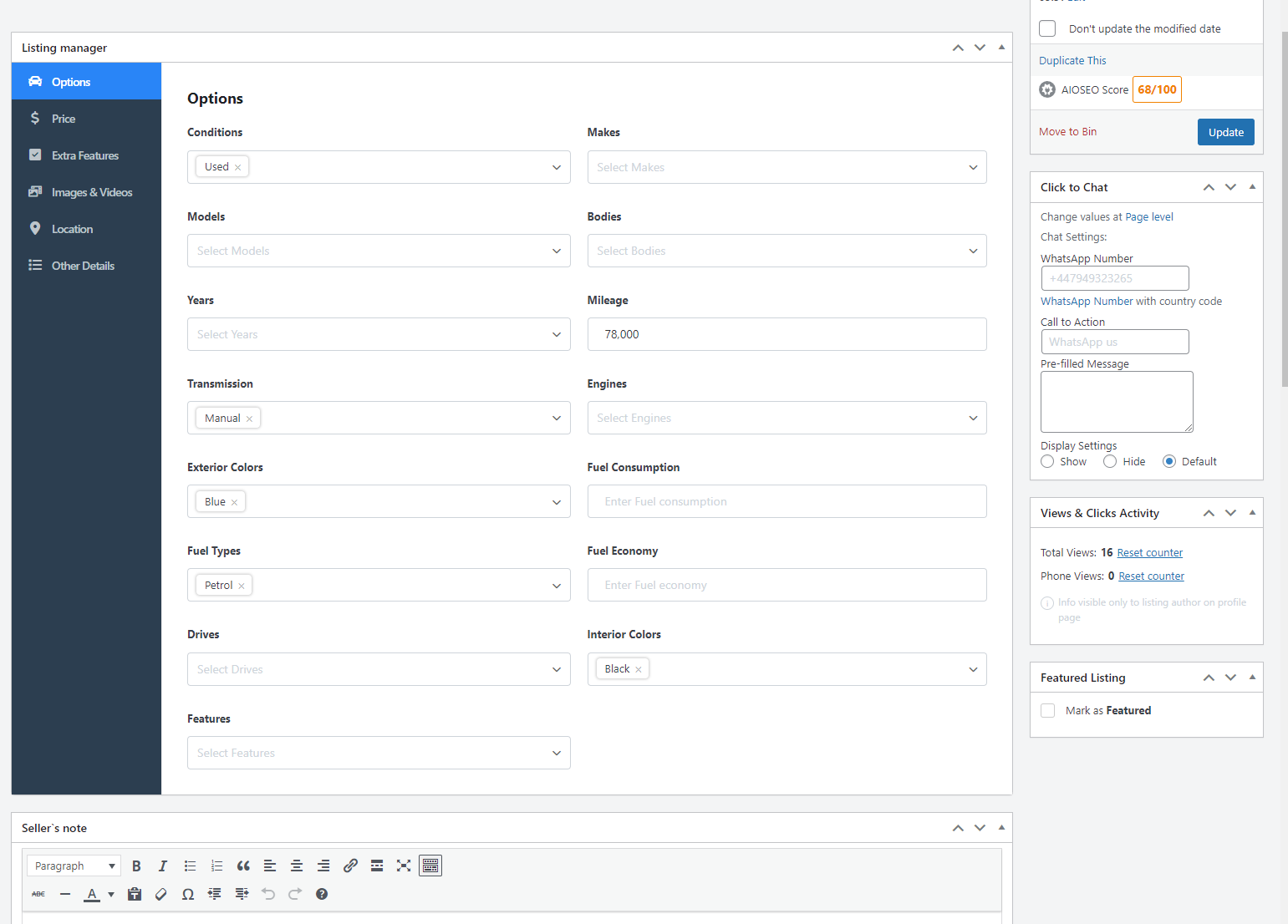The height and width of the screenshot is (924, 1288).
Task: Remove the Used condition tag
Action: 237,167
